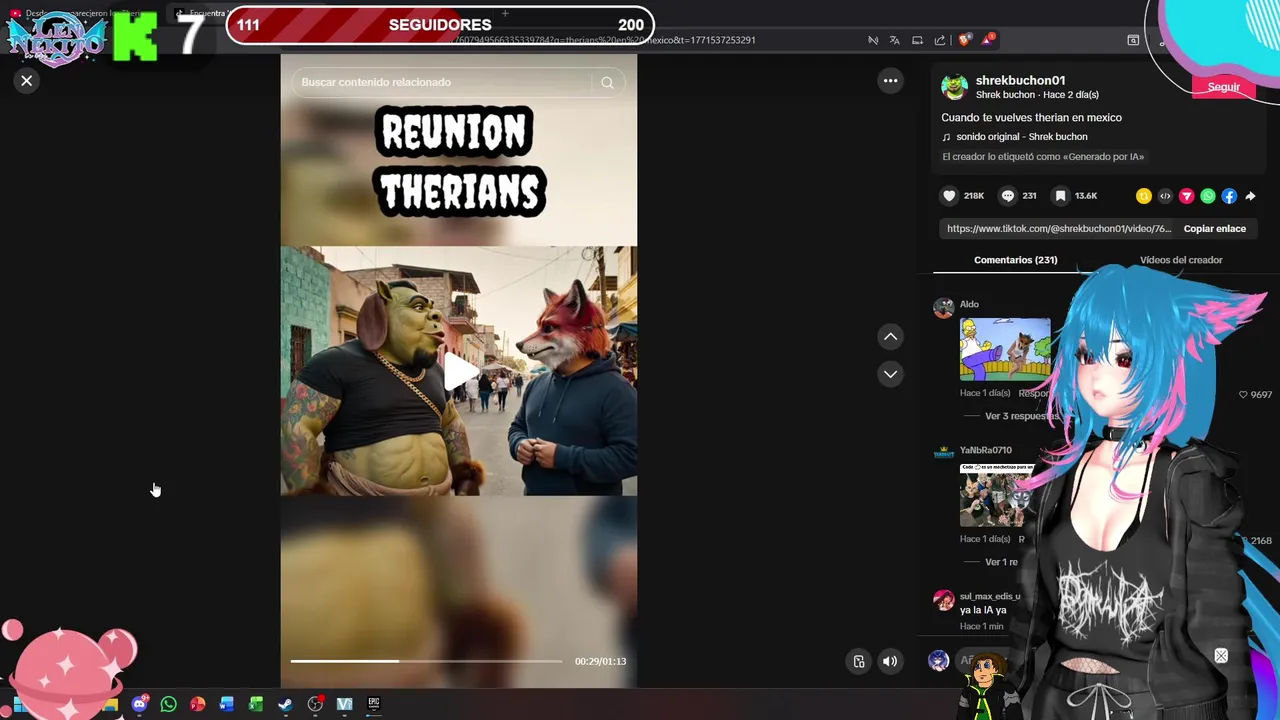Viewport: 1280px width, 720px height.
Task: Click the music note icon beside sonido original
Action: (x=946, y=137)
